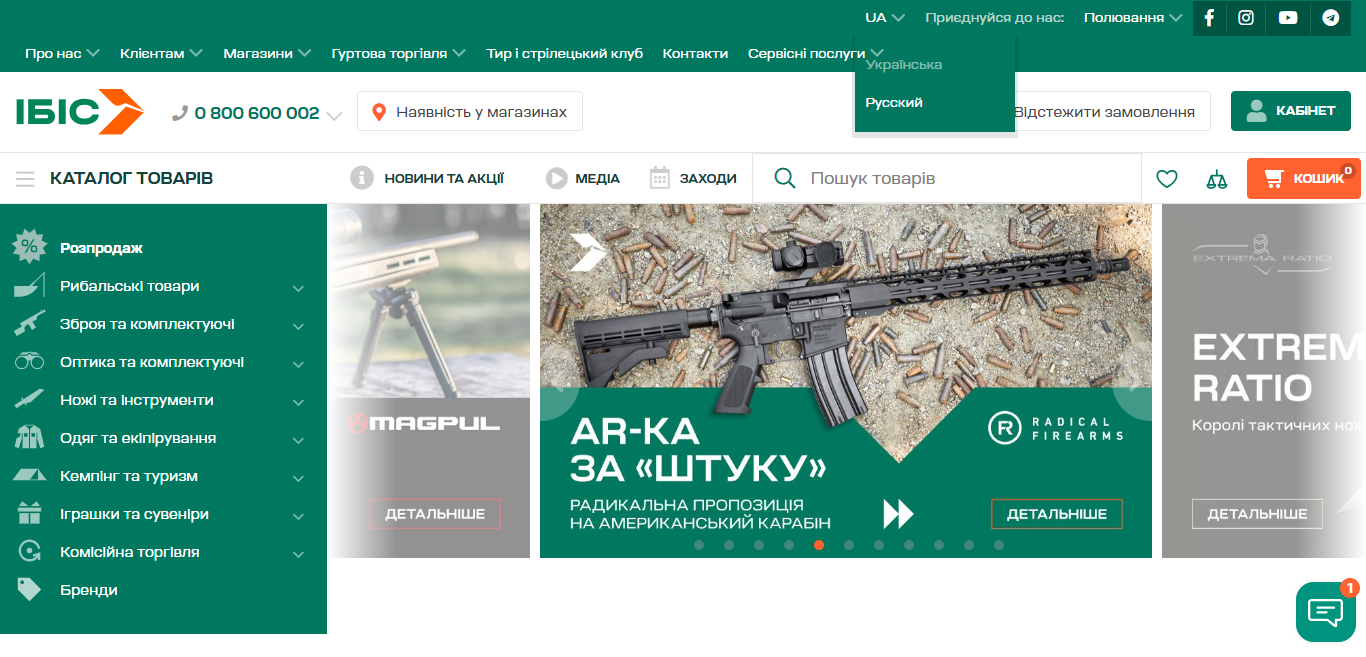The height and width of the screenshot is (657, 1366).
Task: Click the hamburger catalog menu icon
Action: pyautogui.click(x=25, y=179)
